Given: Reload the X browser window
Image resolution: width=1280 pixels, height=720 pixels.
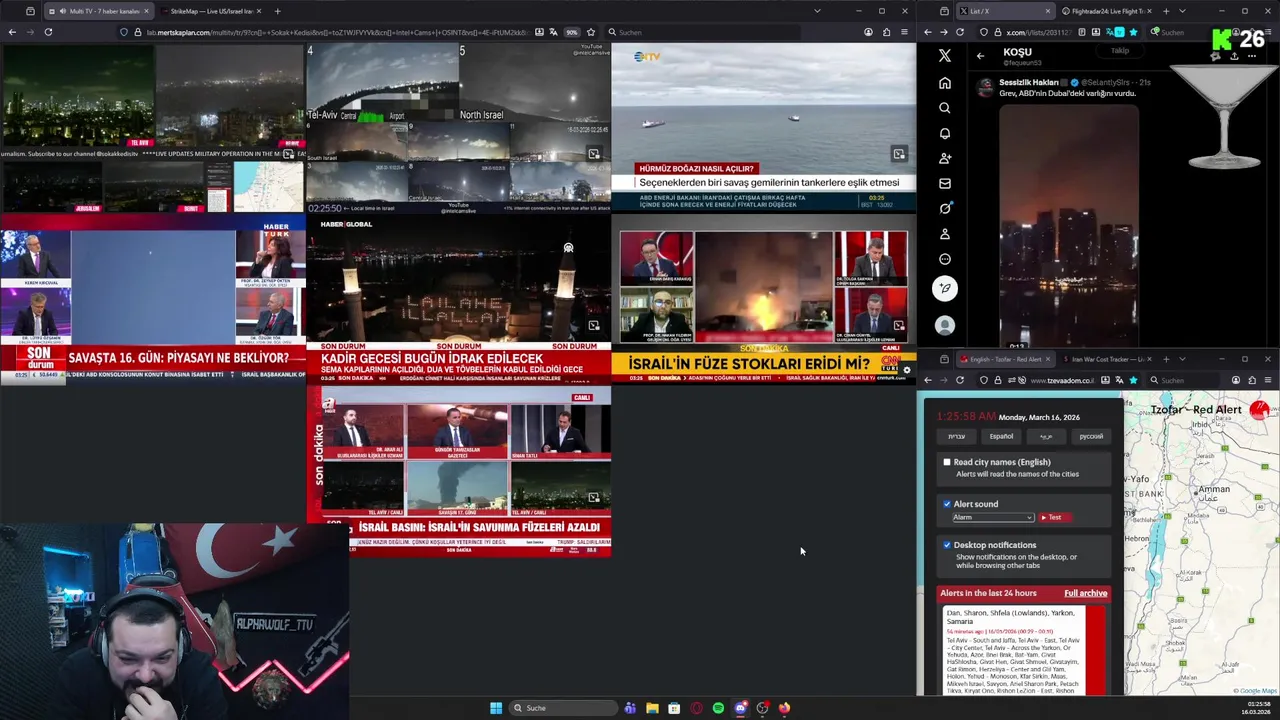Looking at the screenshot, I should click(x=960, y=32).
